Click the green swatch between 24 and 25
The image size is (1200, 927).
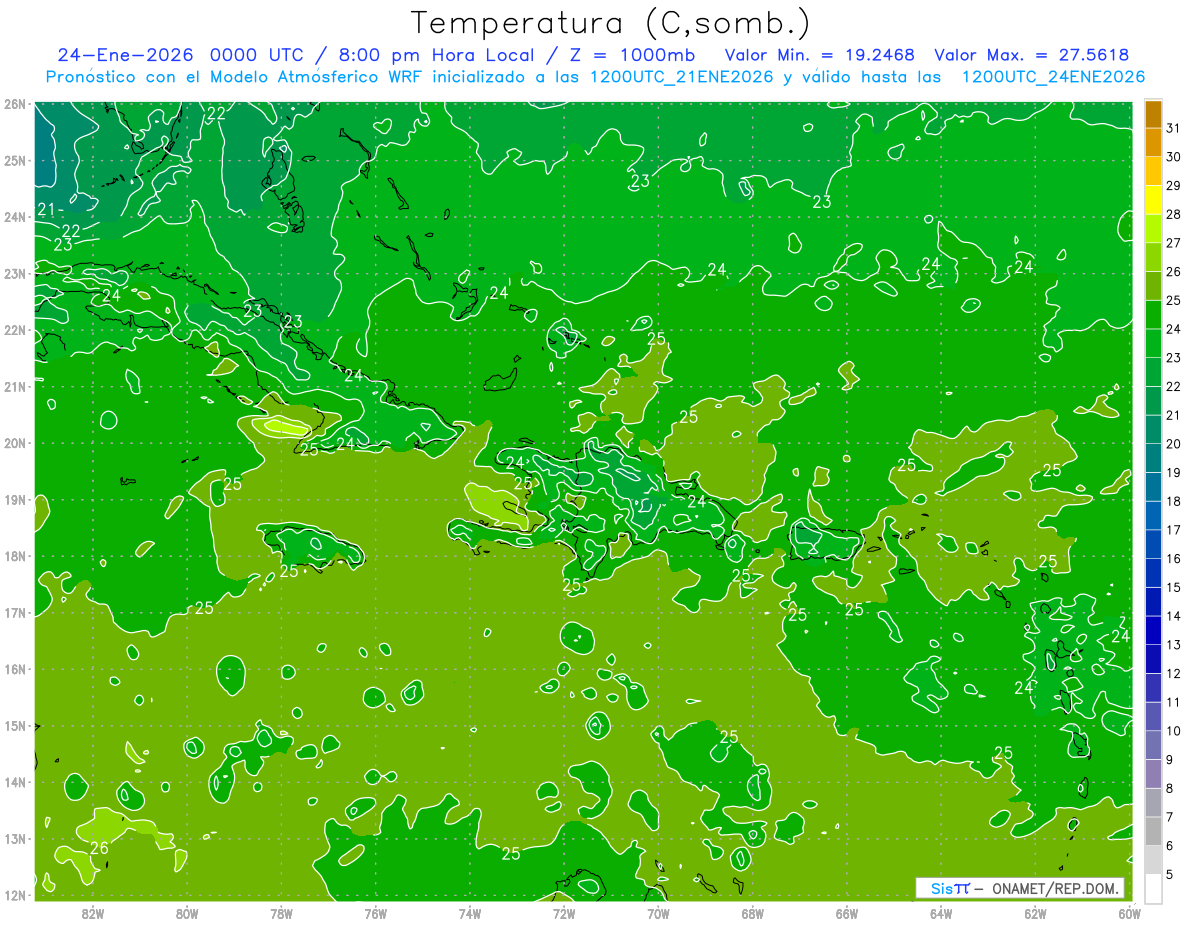click(x=1153, y=315)
